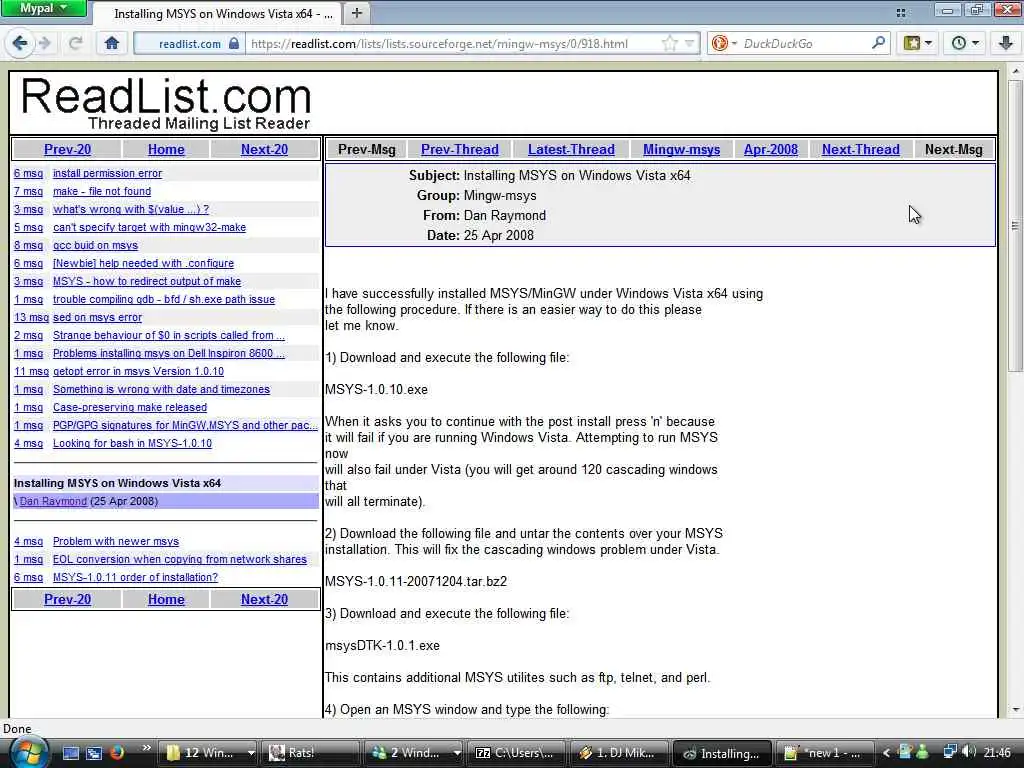Click the volume speaker tray icon
The width and height of the screenshot is (1024, 768).
click(968, 752)
